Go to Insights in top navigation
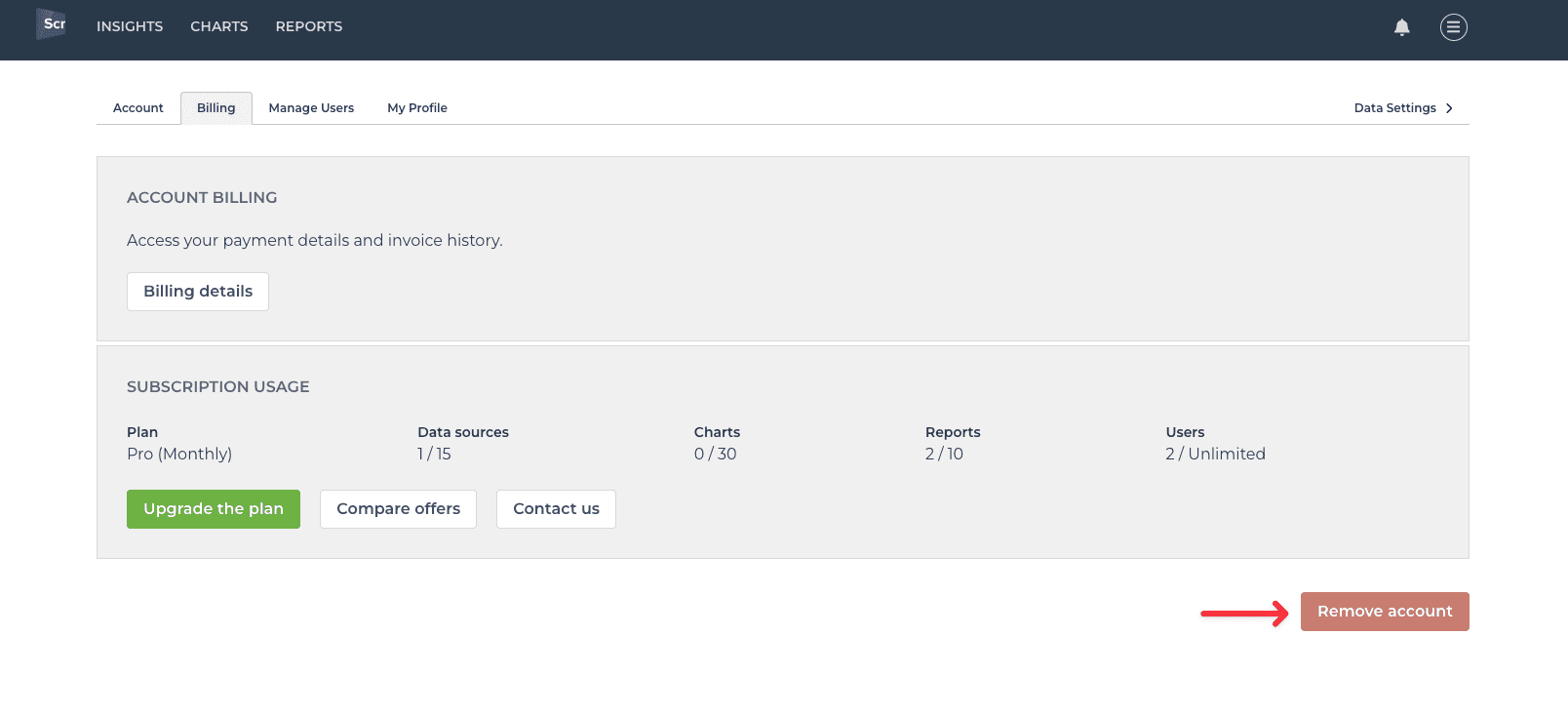1568x715 pixels. (130, 26)
